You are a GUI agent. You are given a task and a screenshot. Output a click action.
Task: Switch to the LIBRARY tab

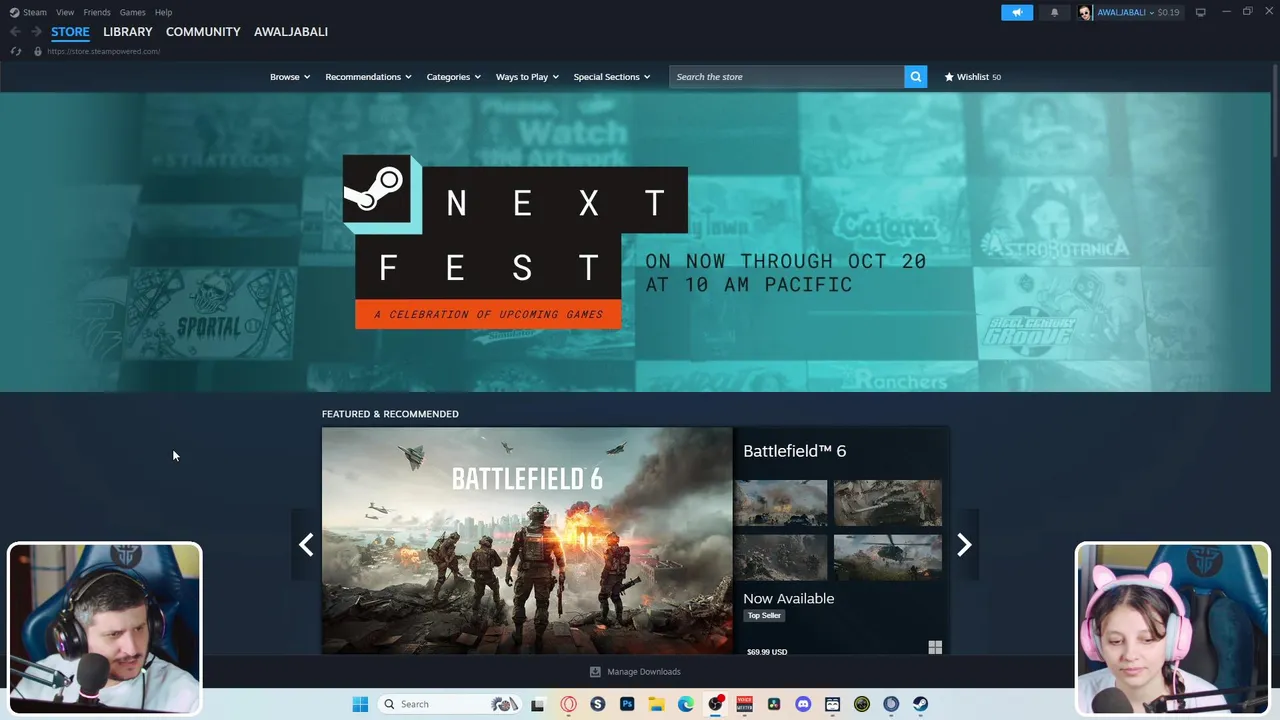point(128,32)
